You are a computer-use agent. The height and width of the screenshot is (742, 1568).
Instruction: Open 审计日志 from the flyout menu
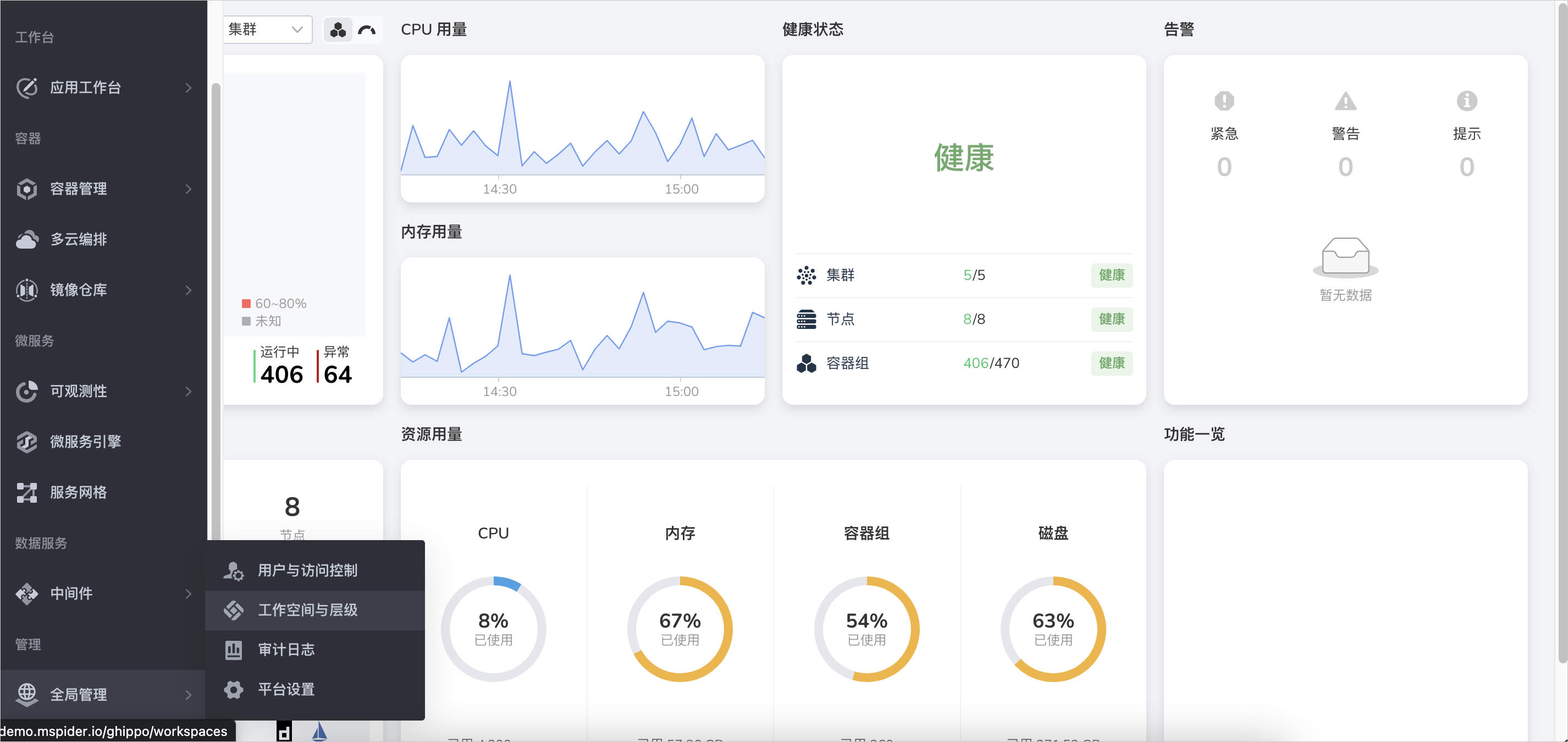coord(314,650)
